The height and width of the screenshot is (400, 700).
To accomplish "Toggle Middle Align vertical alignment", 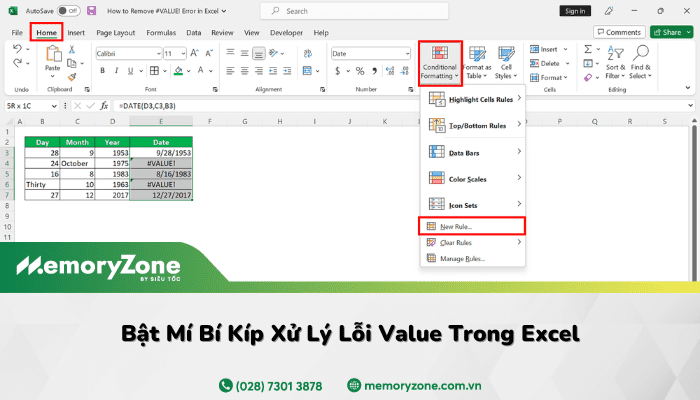I will pos(245,53).
